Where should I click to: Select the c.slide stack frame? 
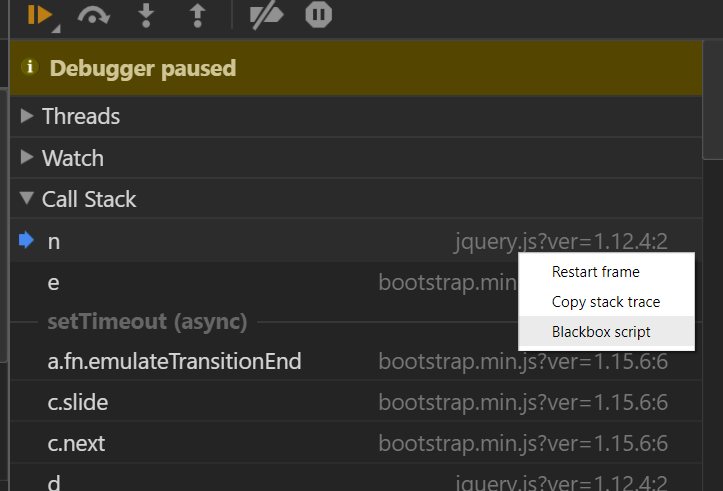pyautogui.click(x=356, y=402)
